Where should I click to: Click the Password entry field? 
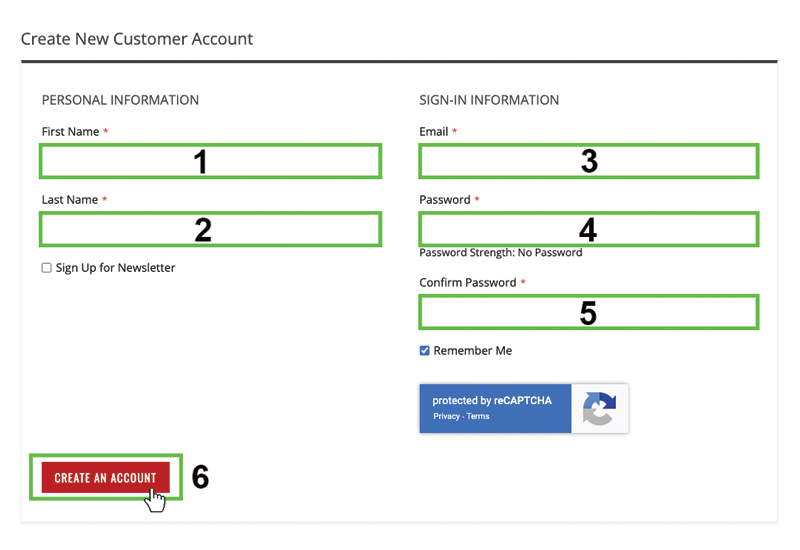coord(588,230)
